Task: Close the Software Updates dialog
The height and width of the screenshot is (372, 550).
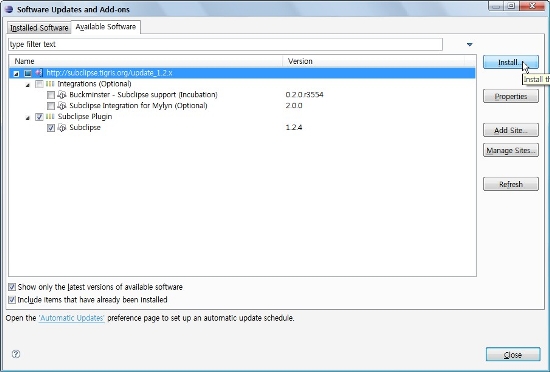Action: 513,355
